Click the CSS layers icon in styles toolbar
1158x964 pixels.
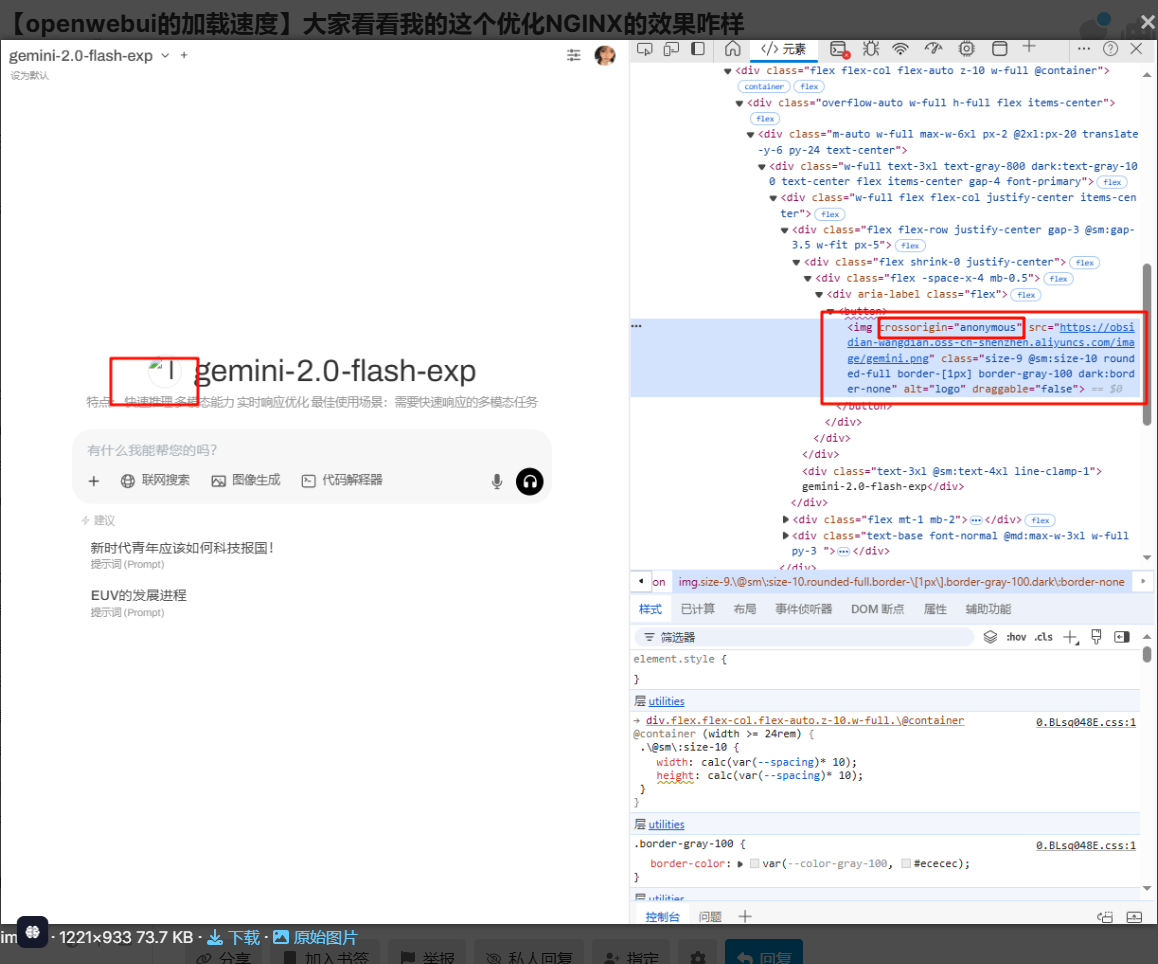[x=990, y=637]
